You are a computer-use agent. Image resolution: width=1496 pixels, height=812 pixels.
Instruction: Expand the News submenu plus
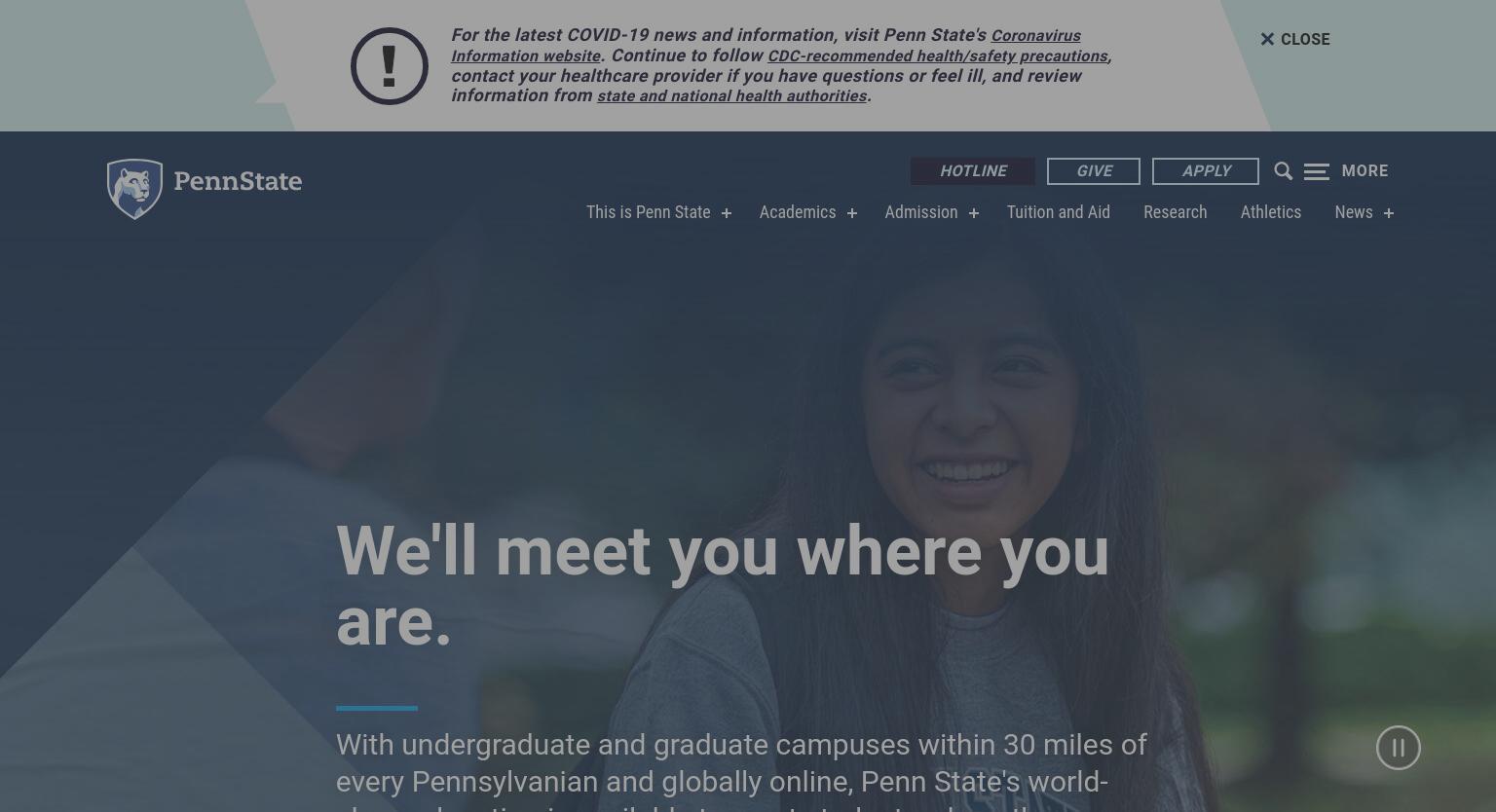1388,213
